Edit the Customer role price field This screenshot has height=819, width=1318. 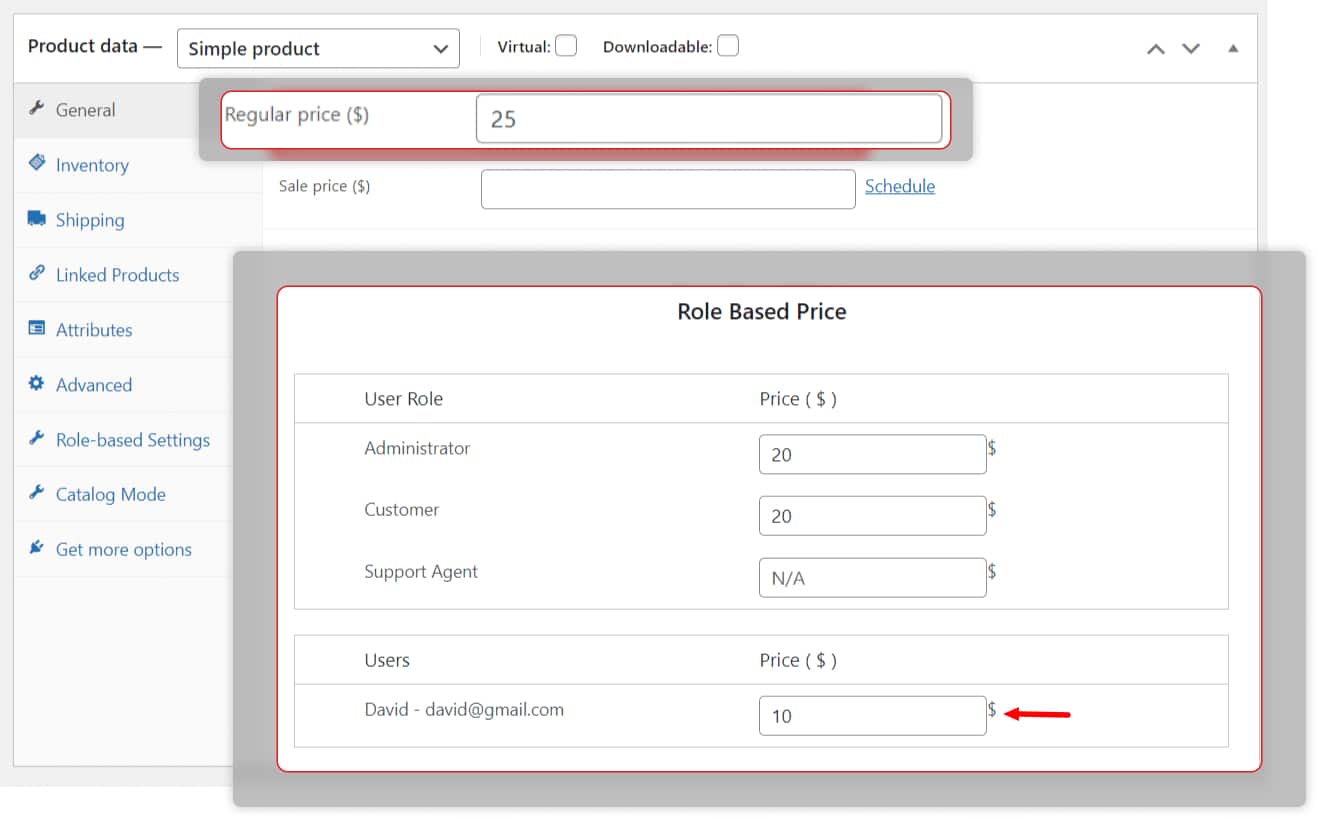(x=872, y=516)
